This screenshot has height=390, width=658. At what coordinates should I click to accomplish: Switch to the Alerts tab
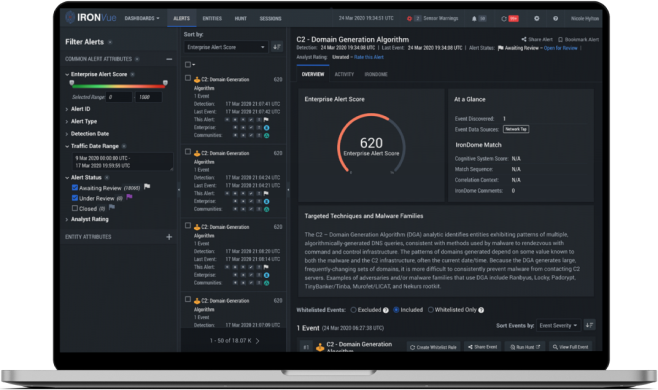pos(182,18)
